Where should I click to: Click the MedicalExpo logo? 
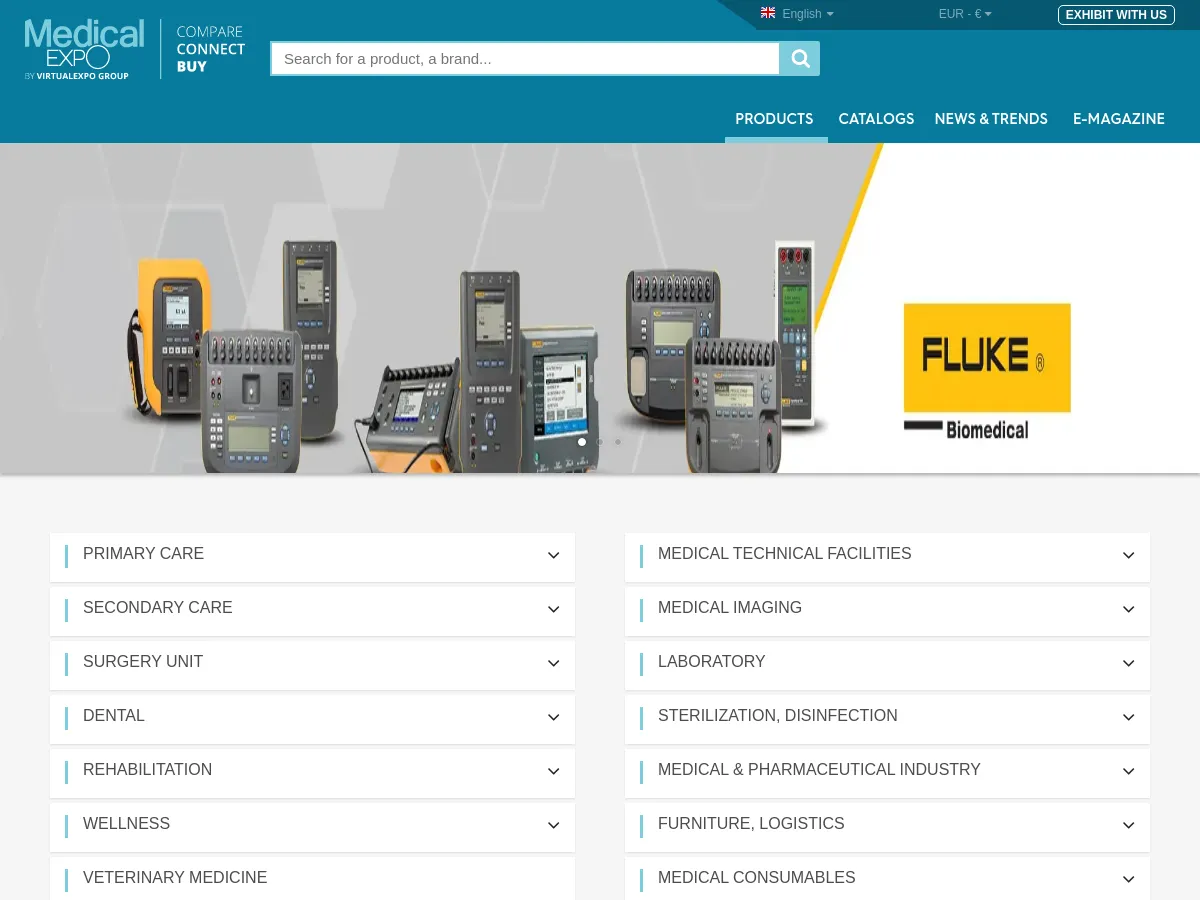pyautogui.click(x=85, y=49)
